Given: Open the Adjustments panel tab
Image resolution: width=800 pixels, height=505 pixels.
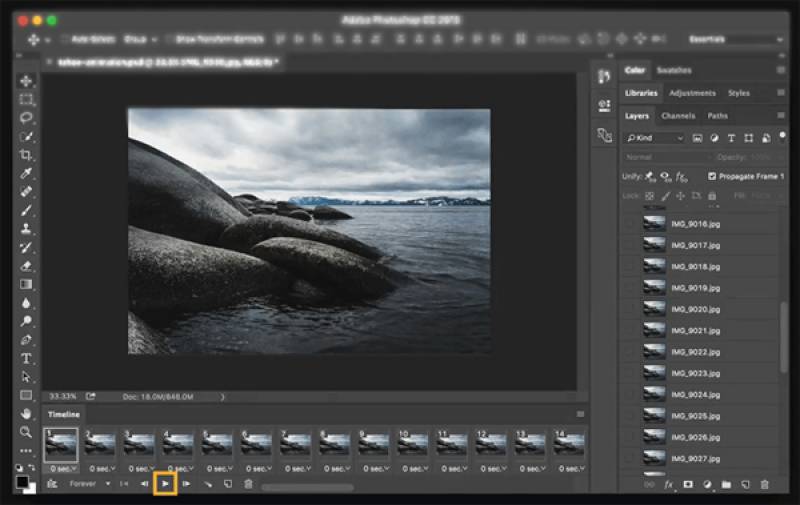Looking at the screenshot, I should coord(692,93).
